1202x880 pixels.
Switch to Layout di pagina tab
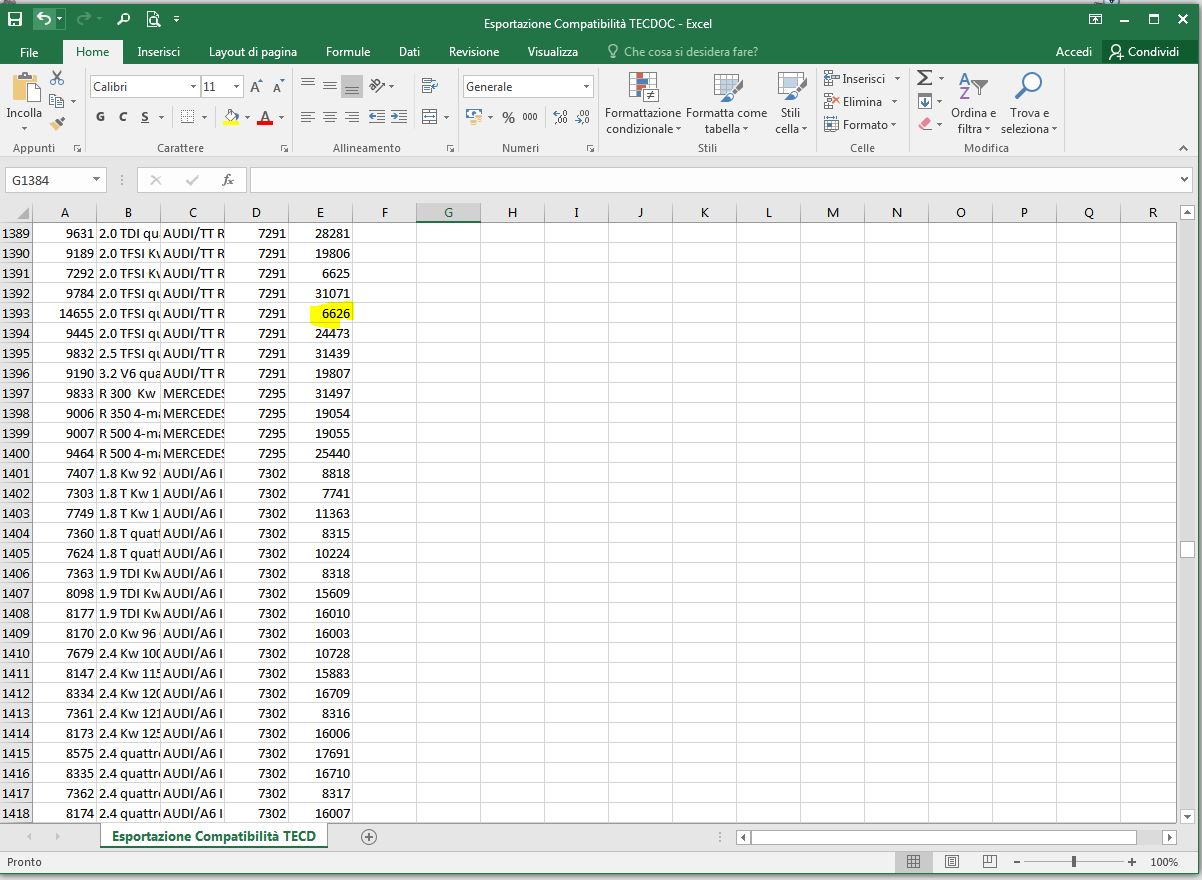(253, 52)
